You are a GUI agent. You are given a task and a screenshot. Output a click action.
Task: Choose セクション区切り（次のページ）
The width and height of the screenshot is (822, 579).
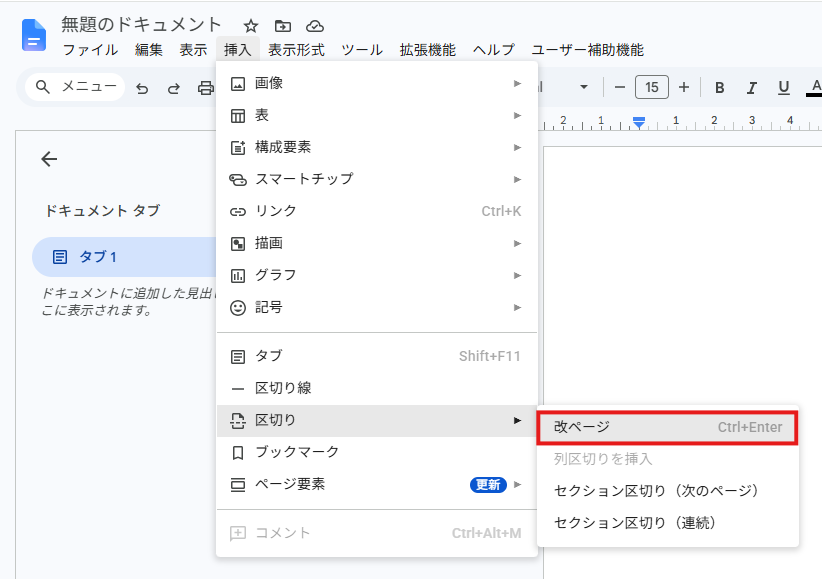tap(668, 491)
